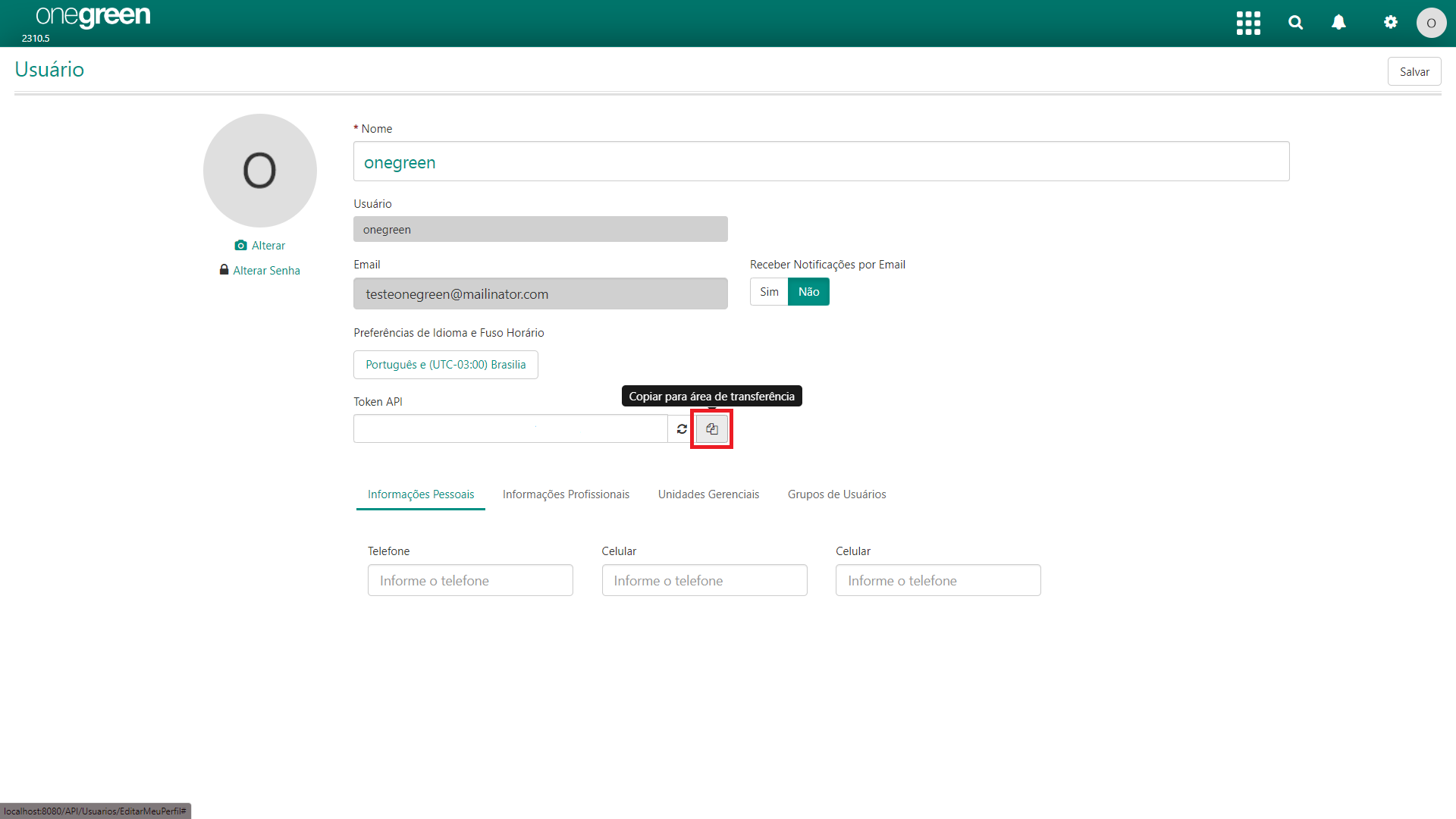Open the user avatar menu in header
The image size is (1456, 819).
point(1431,23)
